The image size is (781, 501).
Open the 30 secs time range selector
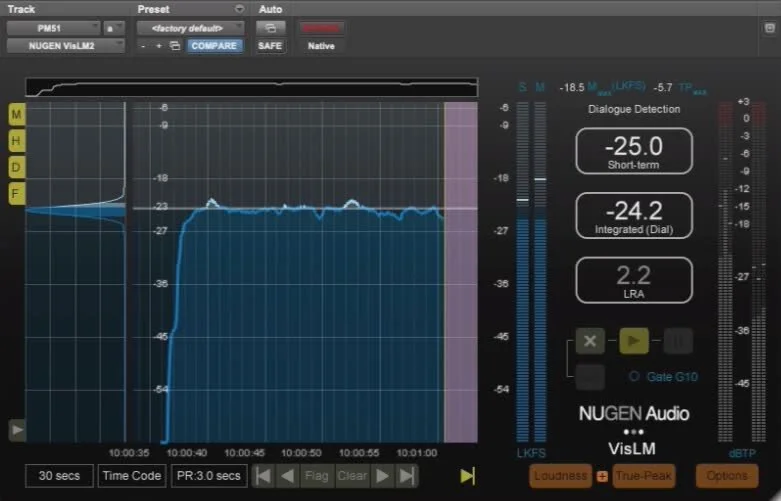[x=59, y=476]
